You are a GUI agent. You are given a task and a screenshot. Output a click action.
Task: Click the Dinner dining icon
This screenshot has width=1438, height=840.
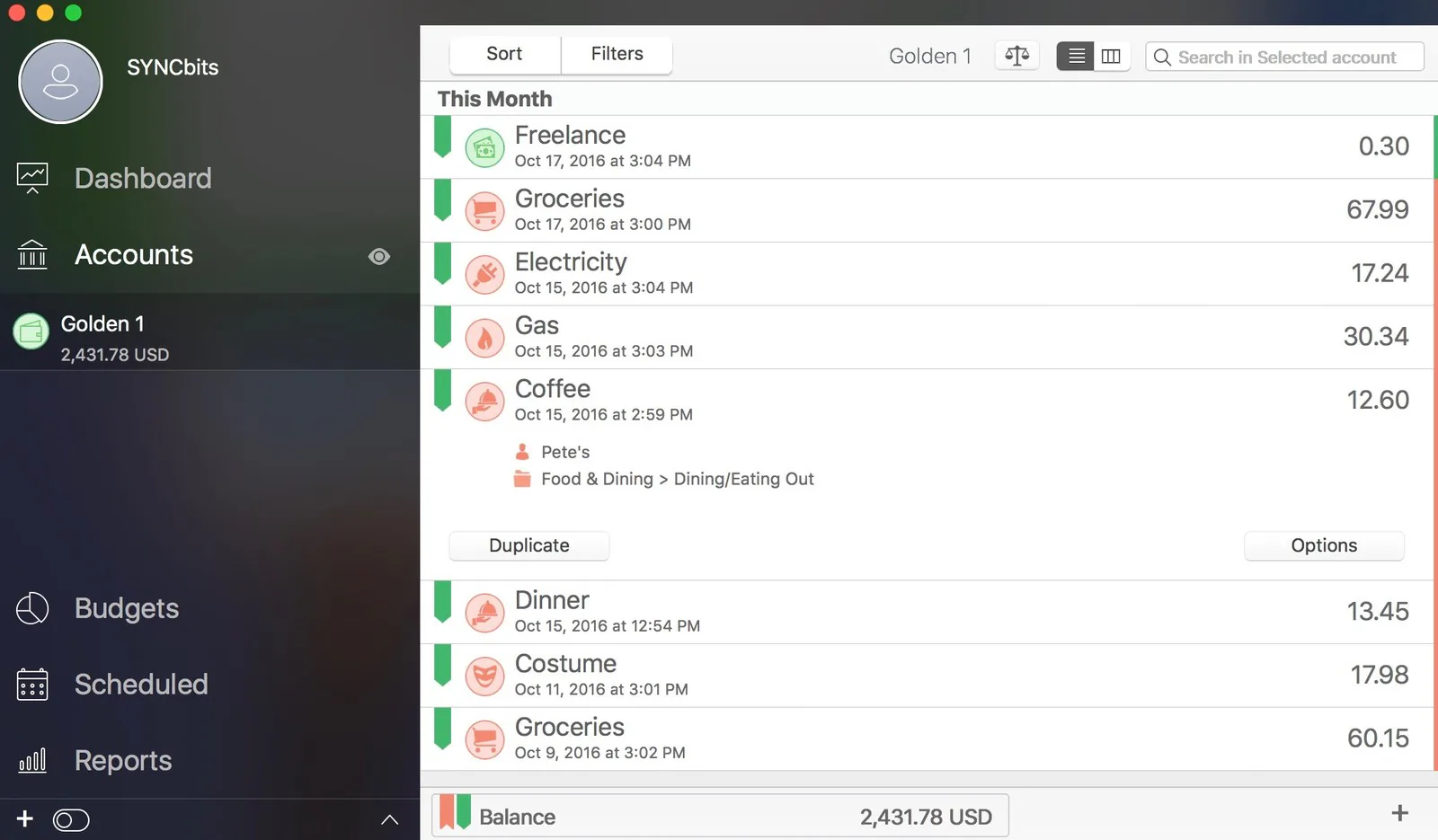[x=484, y=613]
